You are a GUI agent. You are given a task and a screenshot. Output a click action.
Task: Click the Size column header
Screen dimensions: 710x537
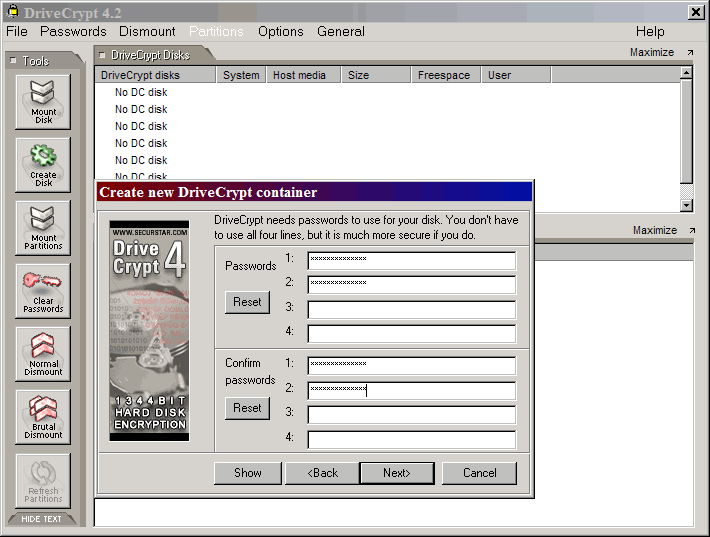click(x=376, y=75)
